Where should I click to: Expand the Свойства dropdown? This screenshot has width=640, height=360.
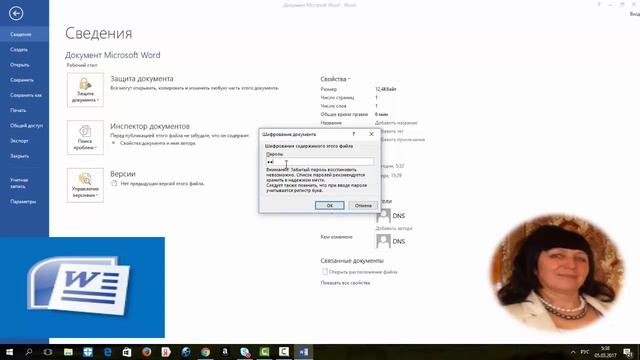point(335,79)
